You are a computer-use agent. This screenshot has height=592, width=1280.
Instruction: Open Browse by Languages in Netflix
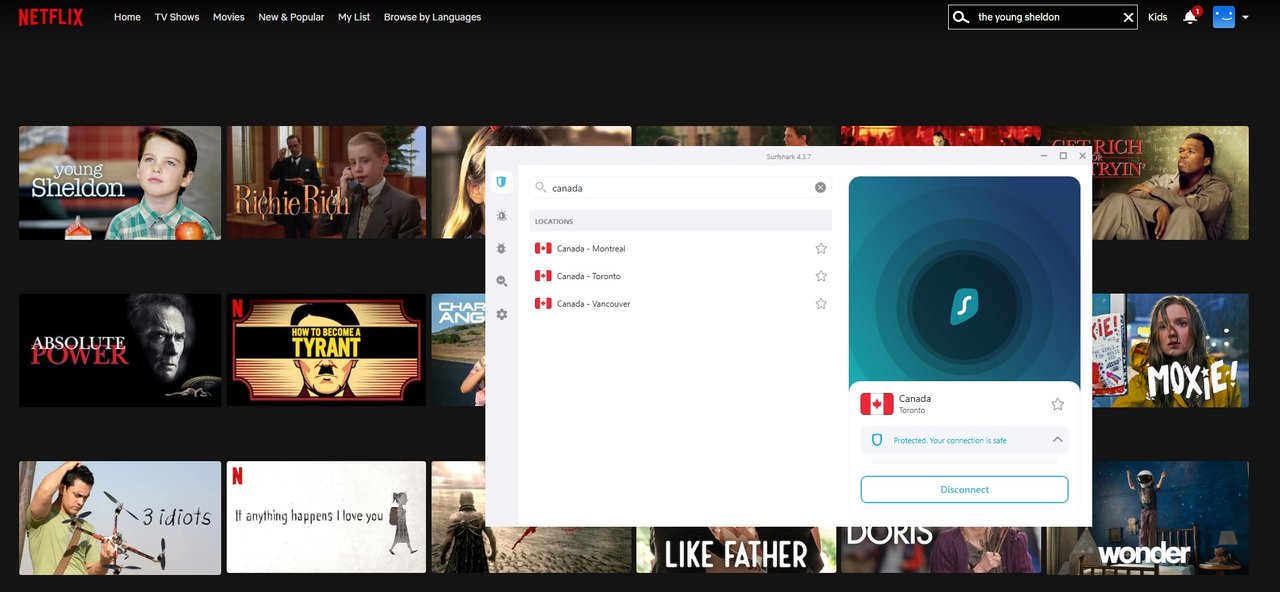tap(432, 17)
